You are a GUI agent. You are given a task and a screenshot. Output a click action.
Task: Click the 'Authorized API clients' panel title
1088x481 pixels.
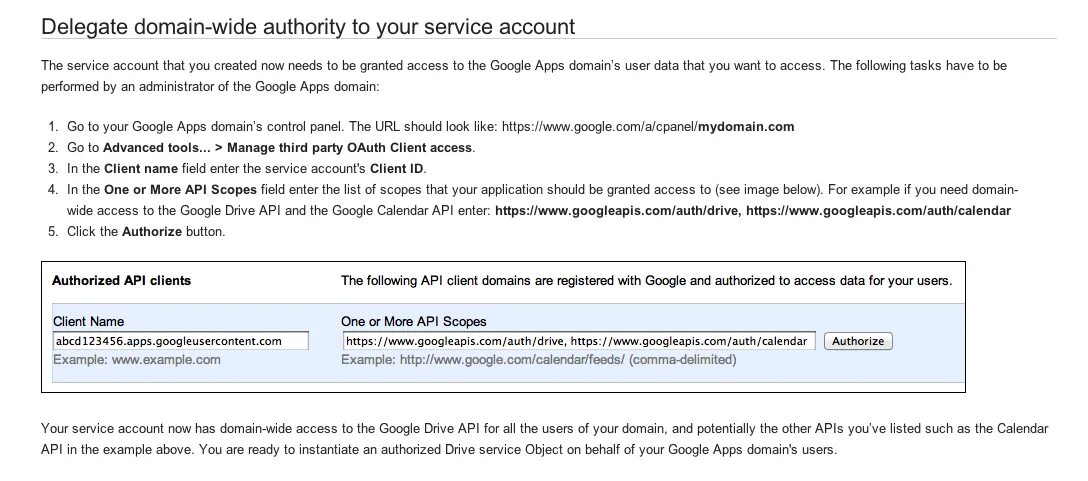click(x=121, y=281)
